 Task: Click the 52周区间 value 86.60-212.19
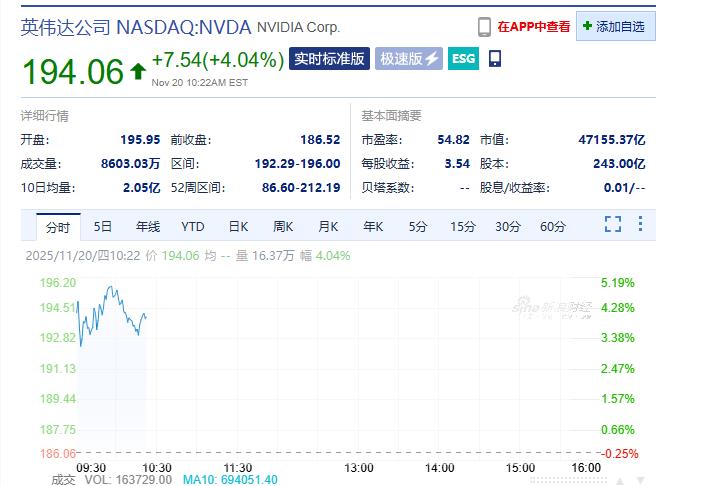[x=301, y=187]
